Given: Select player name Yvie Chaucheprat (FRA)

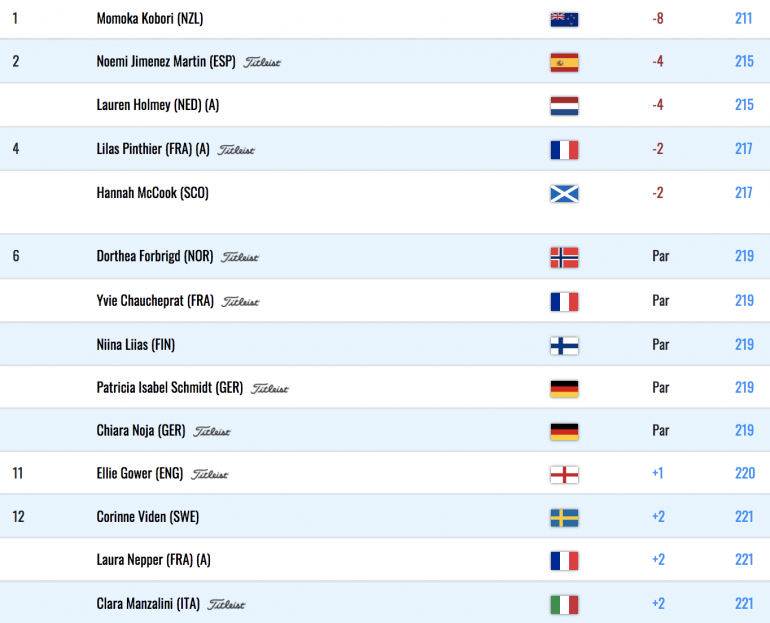Looking at the screenshot, I should 155,300.
